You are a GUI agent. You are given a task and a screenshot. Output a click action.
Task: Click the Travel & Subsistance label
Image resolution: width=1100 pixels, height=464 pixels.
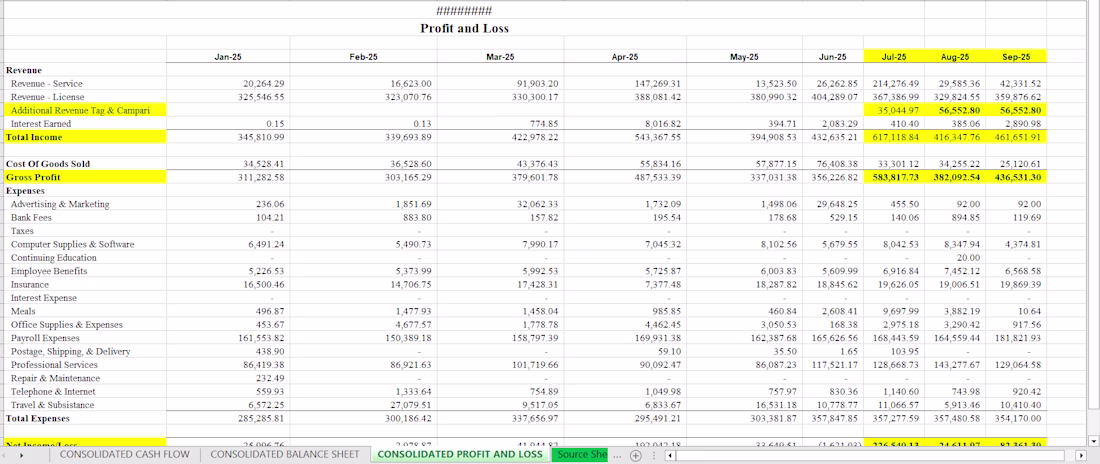tap(52, 404)
